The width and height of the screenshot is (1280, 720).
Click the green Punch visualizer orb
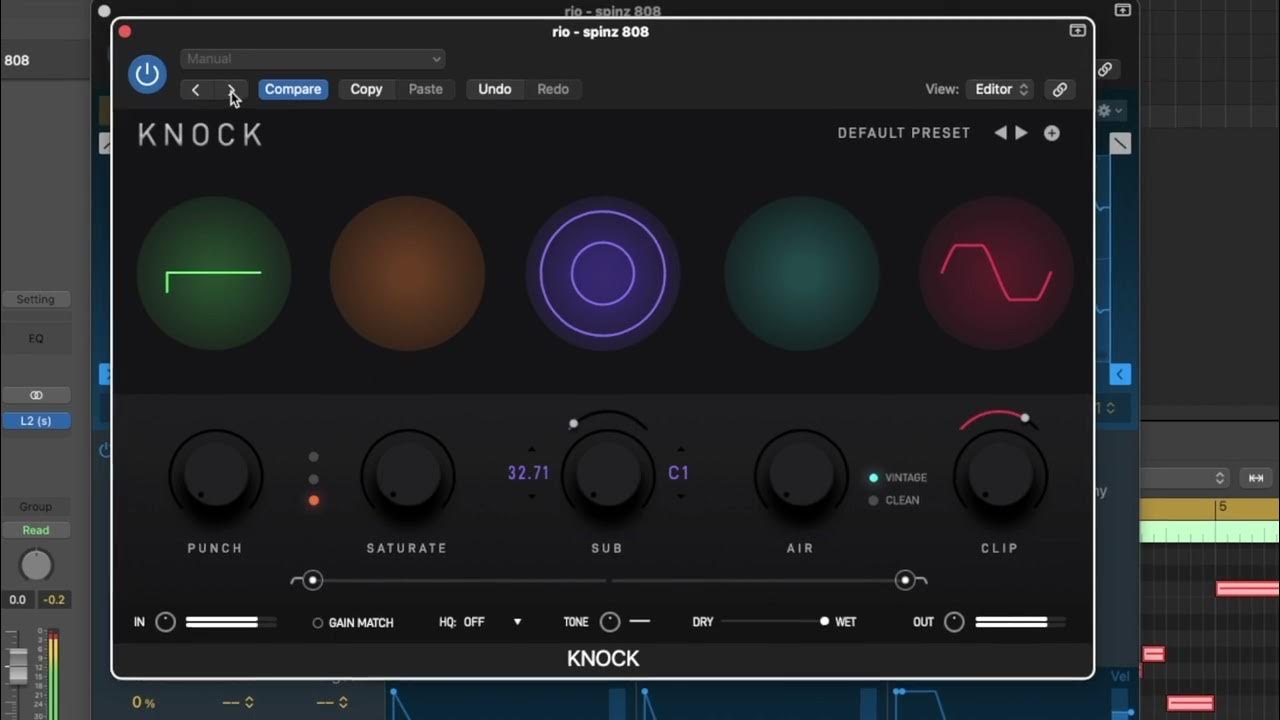click(214, 273)
